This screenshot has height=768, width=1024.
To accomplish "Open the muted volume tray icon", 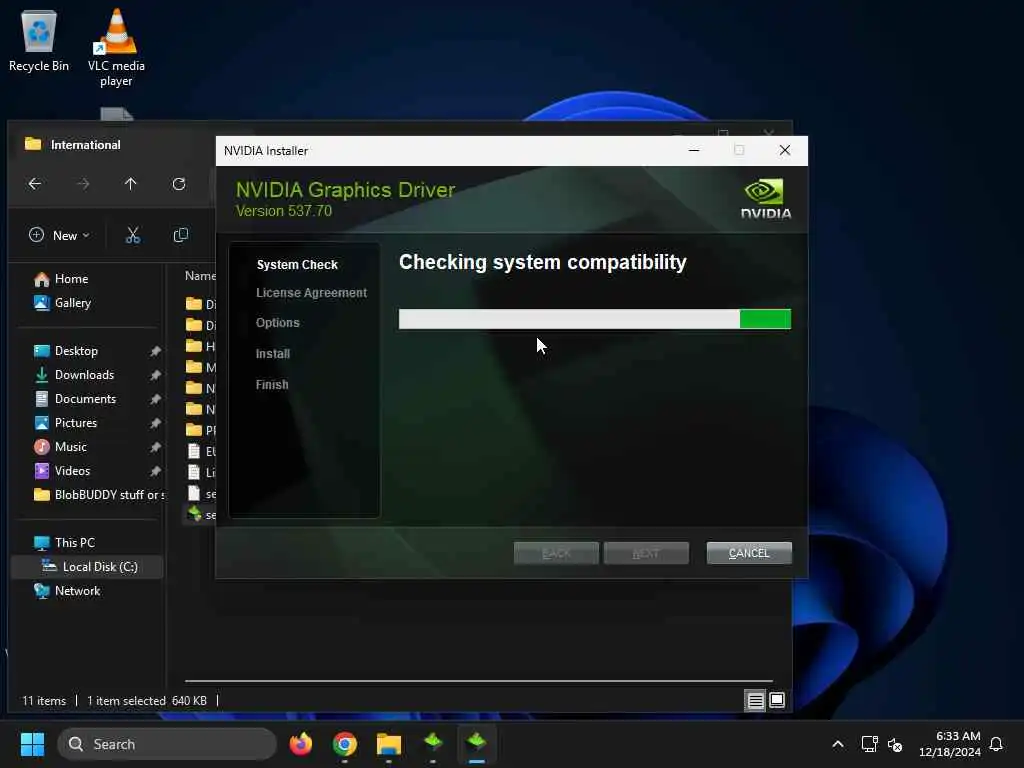I will pyautogui.click(x=895, y=744).
